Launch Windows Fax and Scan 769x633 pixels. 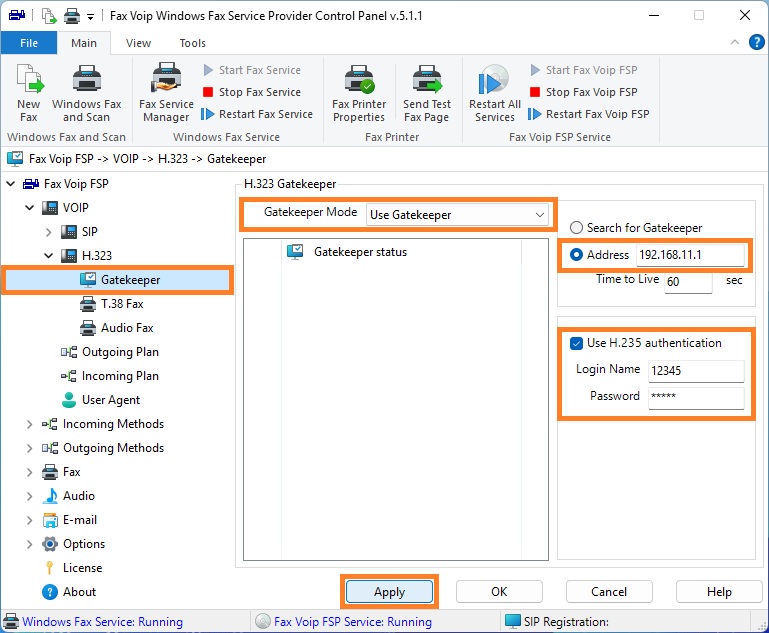click(86, 93)
